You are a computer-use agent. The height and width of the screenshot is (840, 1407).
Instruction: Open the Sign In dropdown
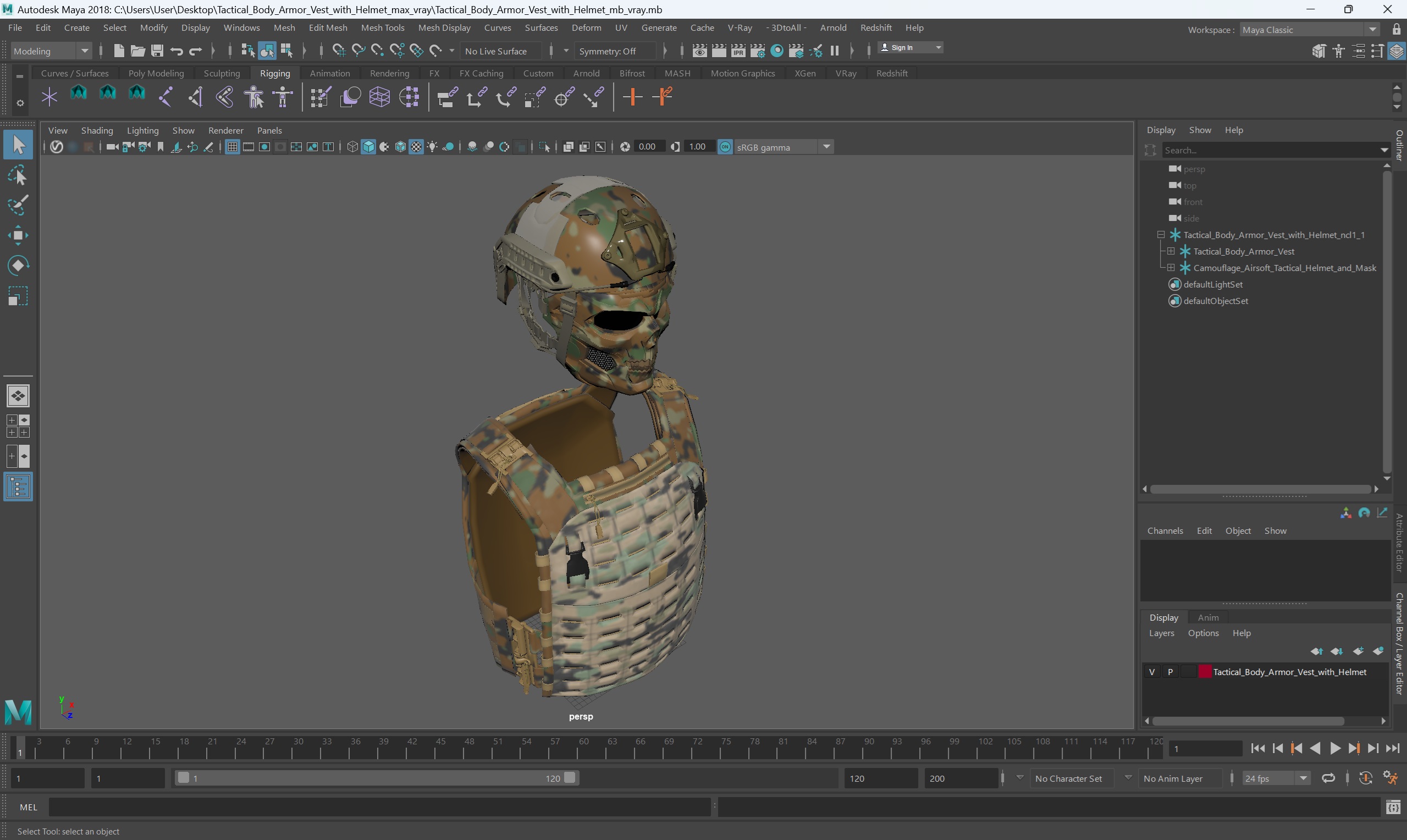910,47
